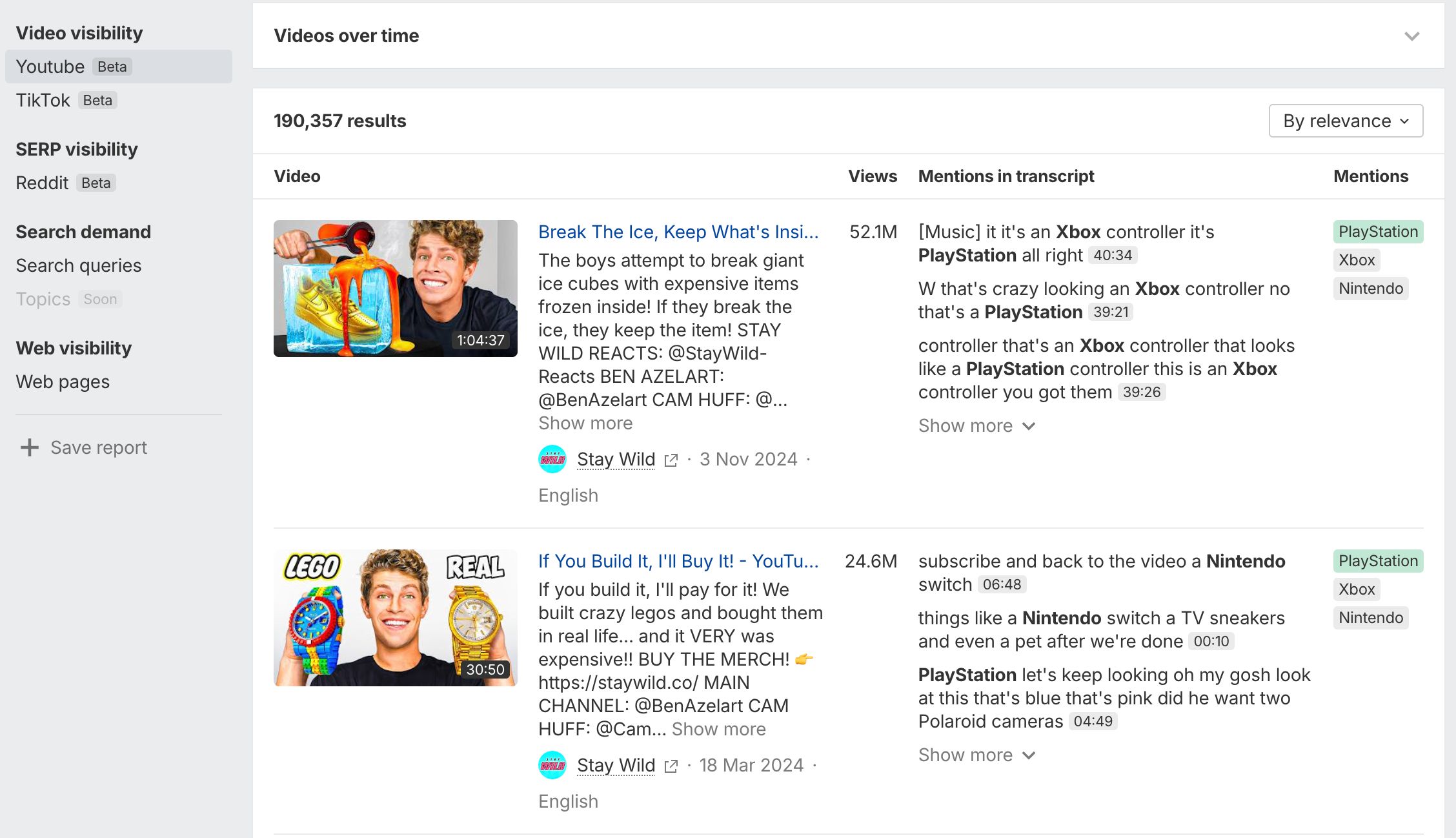
Task: Expand the Videos over time panel
Action: [1411, 36]
